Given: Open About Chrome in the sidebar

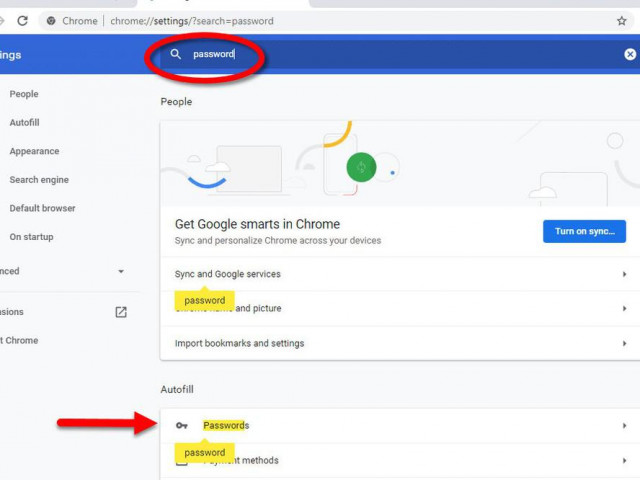Looking at the screenshot, I should point(19,340).
